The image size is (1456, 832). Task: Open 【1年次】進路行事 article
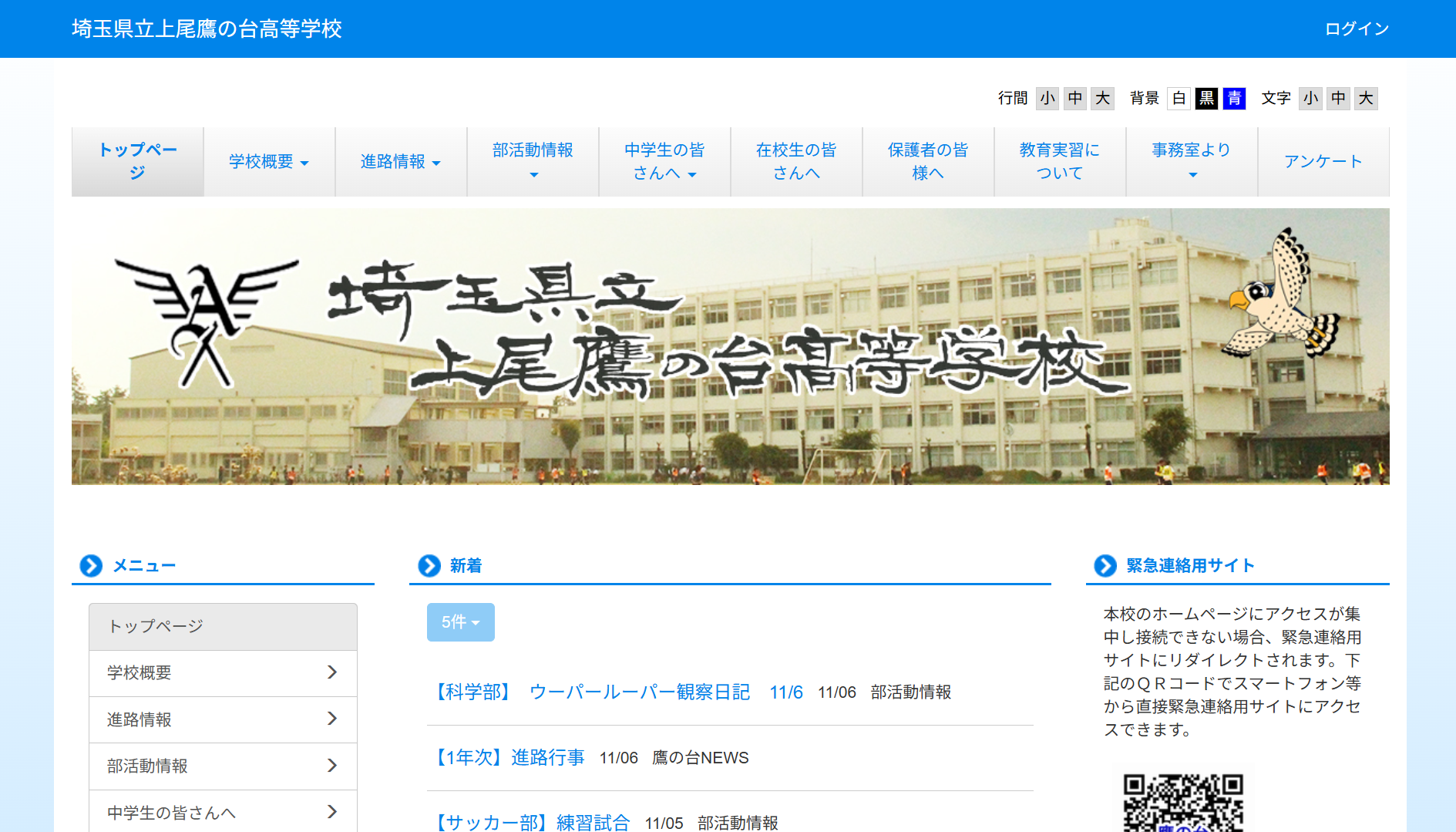(508, 757)
